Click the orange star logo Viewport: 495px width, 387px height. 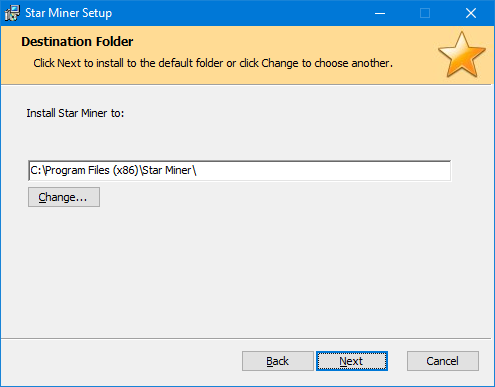[x=462, y=55]
